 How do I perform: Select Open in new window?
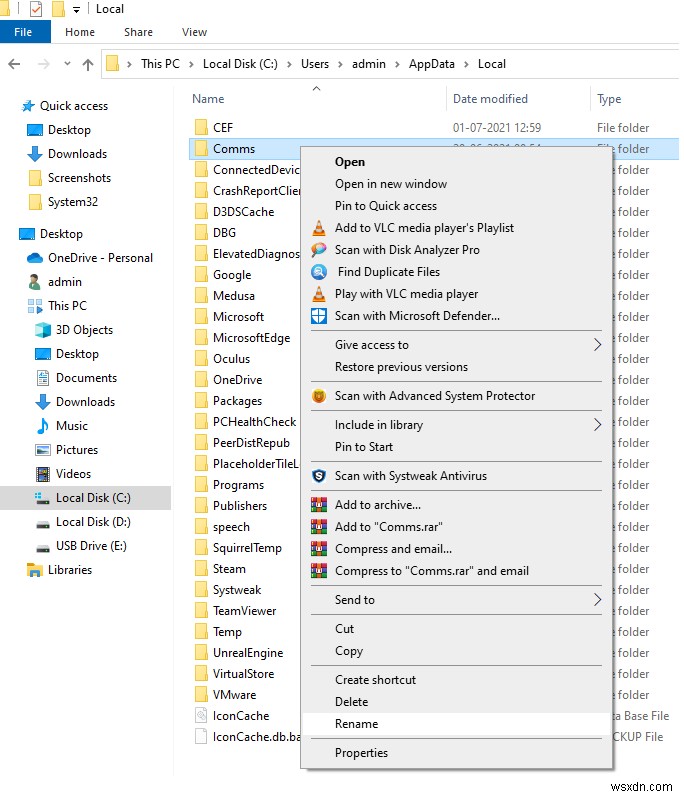pyautogui.click(x=456, y=184)
